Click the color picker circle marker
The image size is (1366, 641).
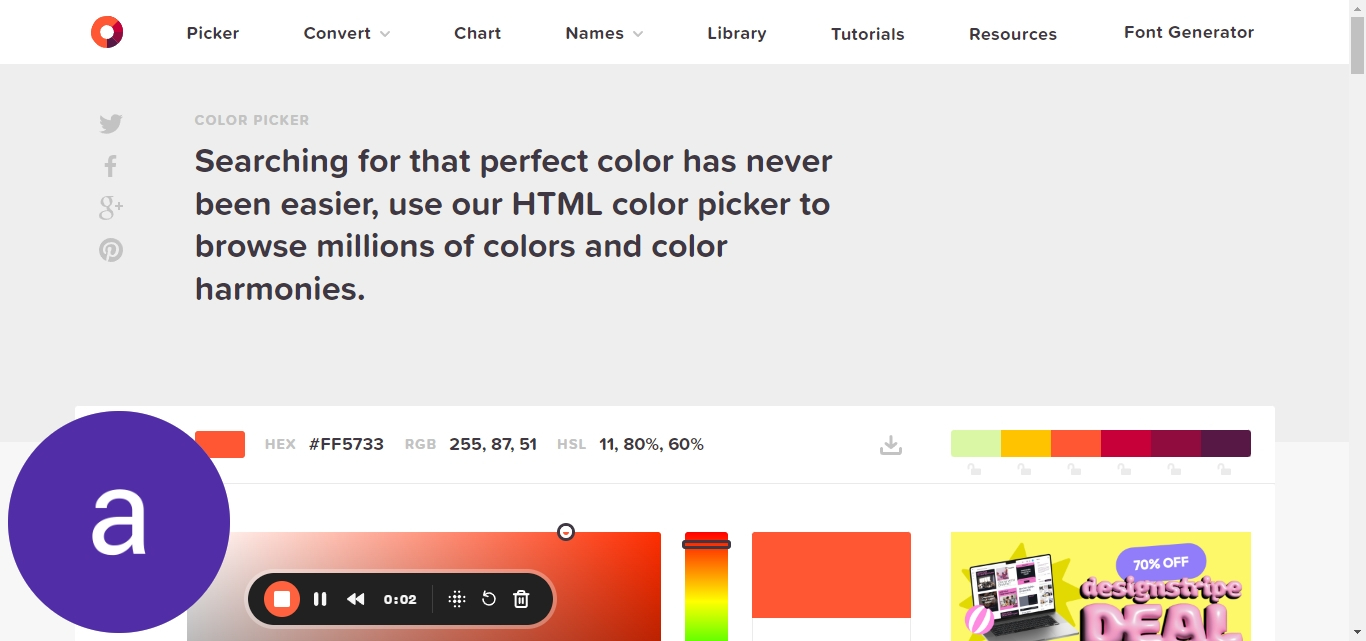(566, 532)
